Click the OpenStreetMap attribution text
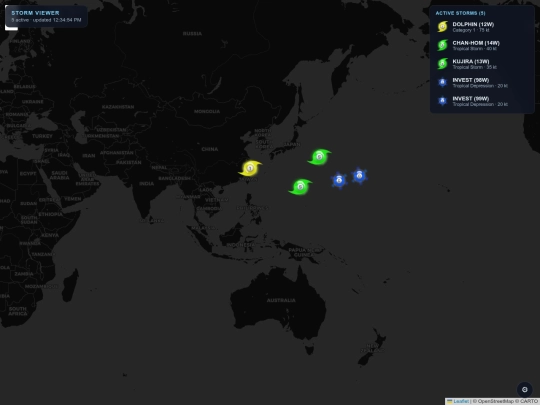Screen dimensions: 540x405 [495, 401]
